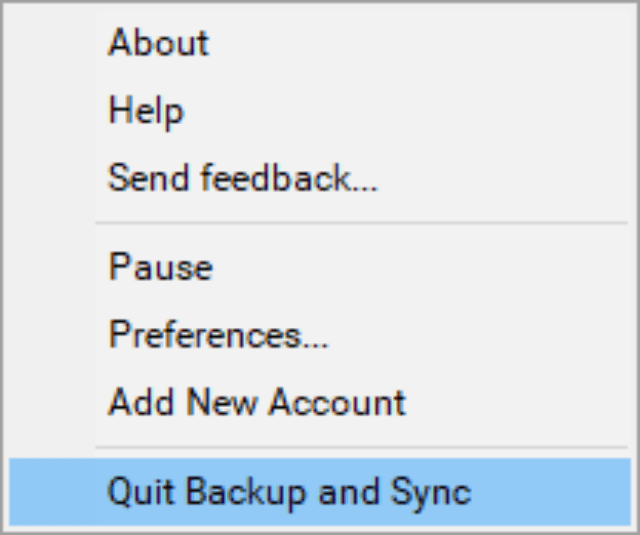Click the About item at the menu top
Image resolution: width=640 pixels, height=535 pixels.
pyautogui.click(x=159, y=44)
